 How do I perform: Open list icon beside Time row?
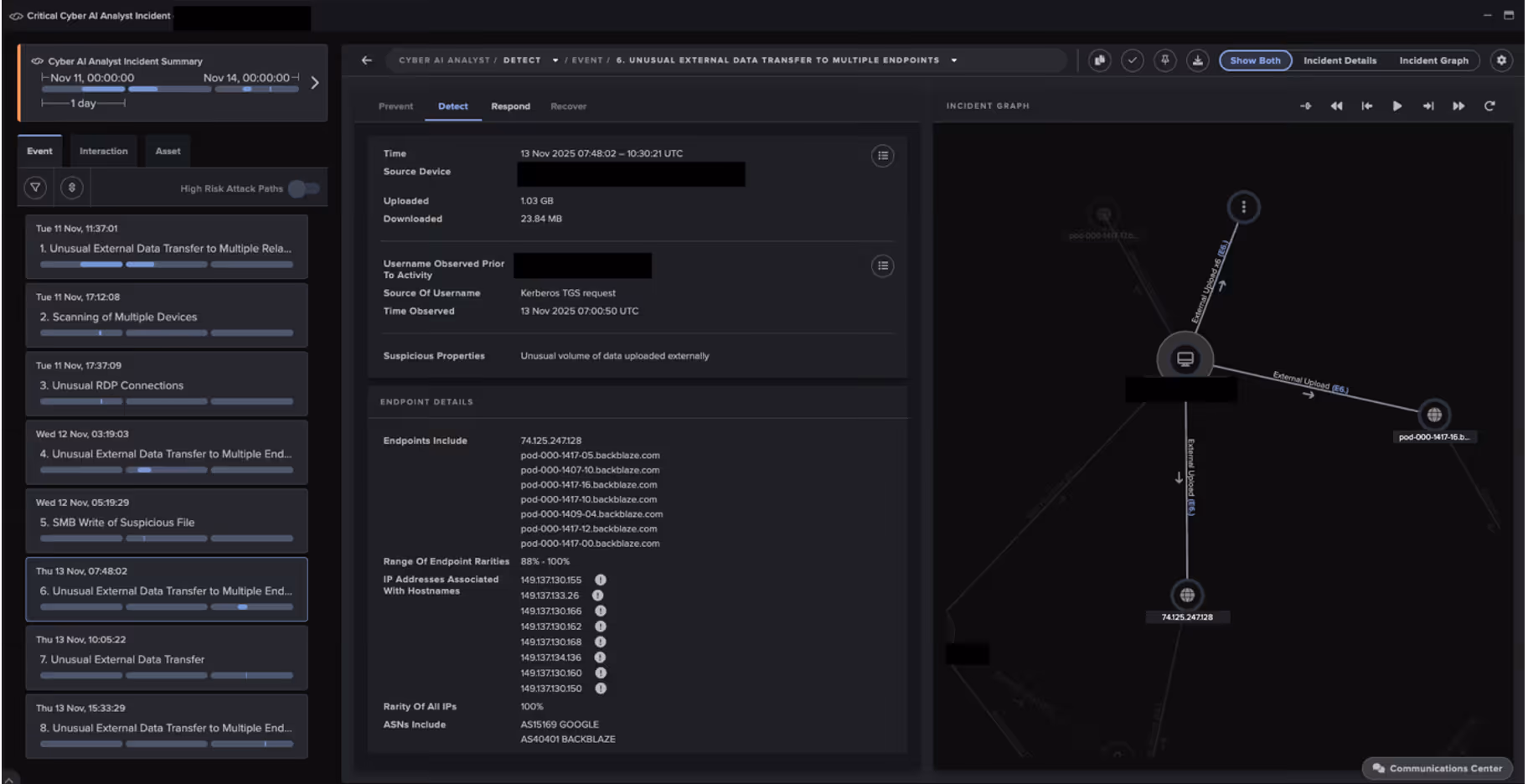pyautogui.click(x=883, y=156)
